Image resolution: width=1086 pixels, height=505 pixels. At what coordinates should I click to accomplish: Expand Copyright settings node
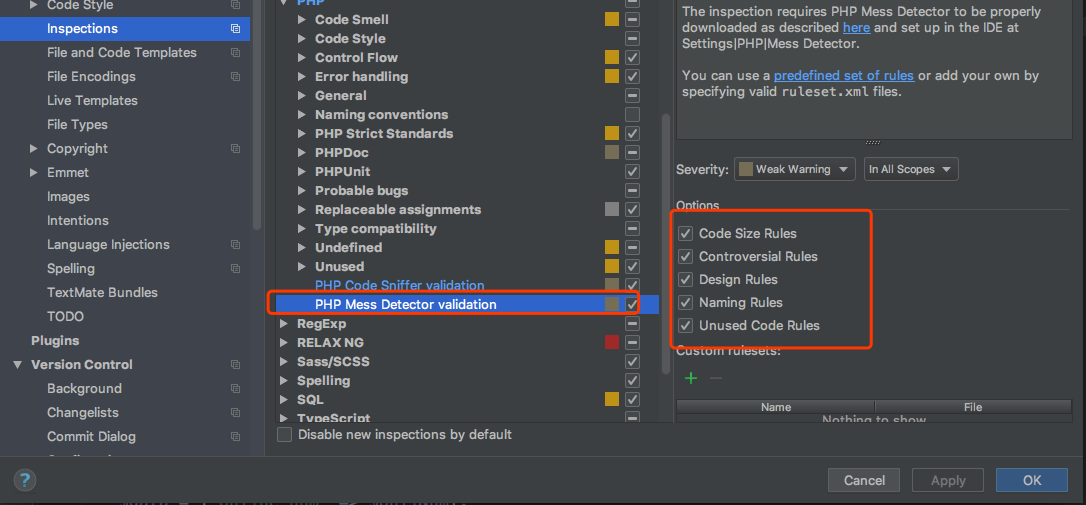pyautogui.click(x=34, y=148)
